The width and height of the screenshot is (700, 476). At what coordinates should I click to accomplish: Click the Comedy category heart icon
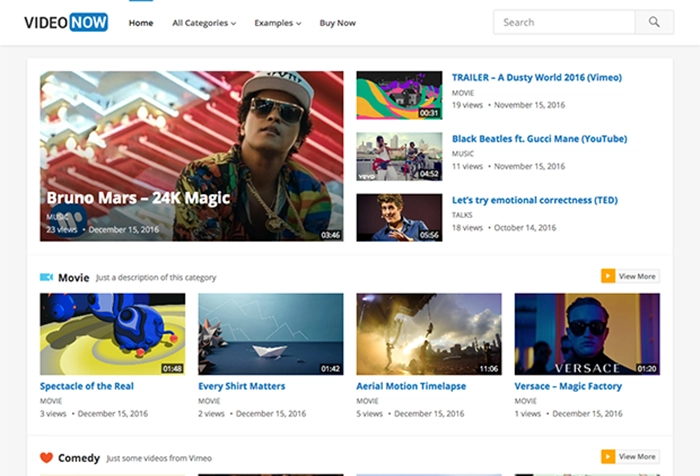(46, 457)
